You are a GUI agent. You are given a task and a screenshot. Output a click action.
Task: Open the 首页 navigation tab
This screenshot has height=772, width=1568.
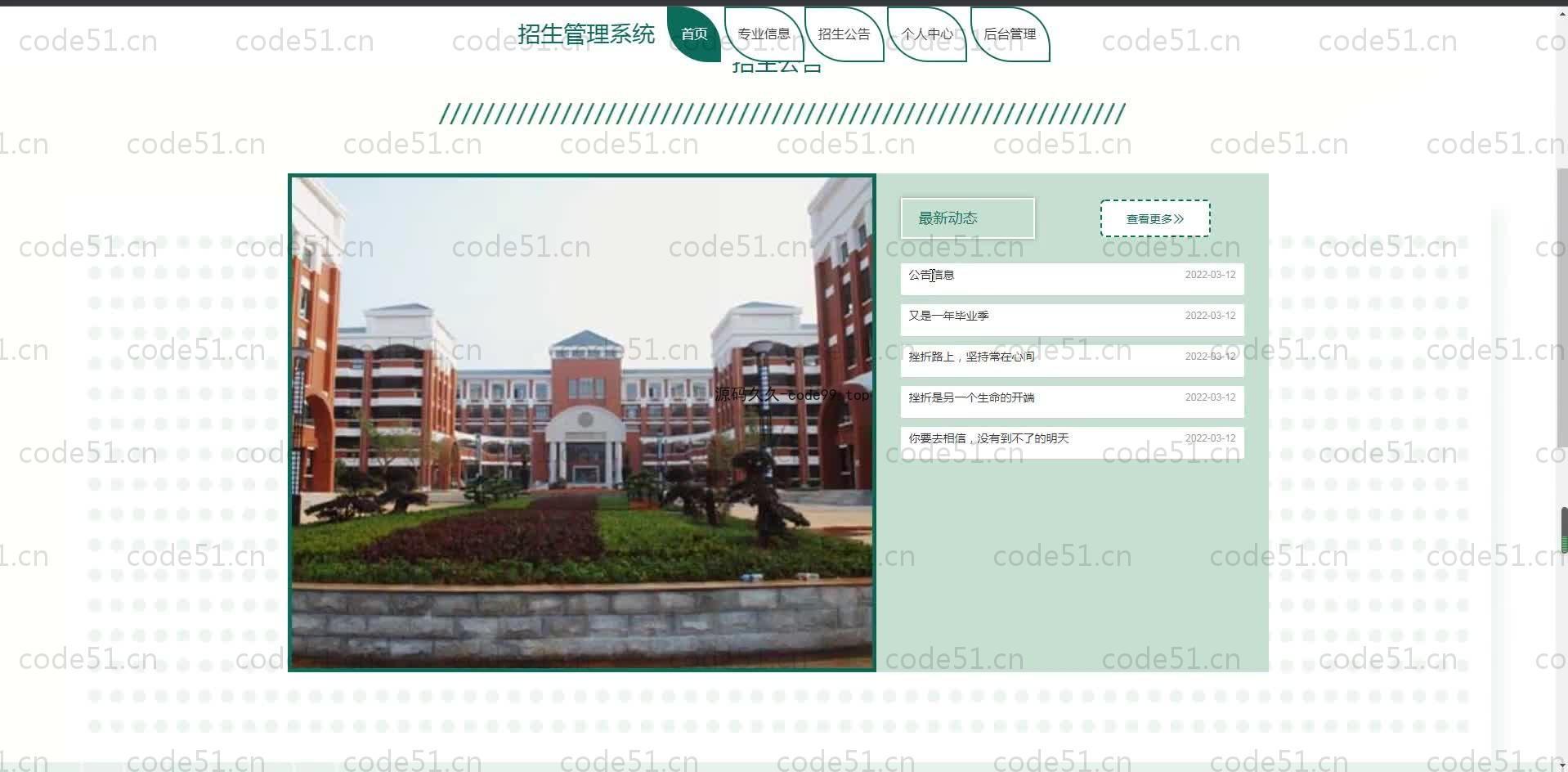694,34
